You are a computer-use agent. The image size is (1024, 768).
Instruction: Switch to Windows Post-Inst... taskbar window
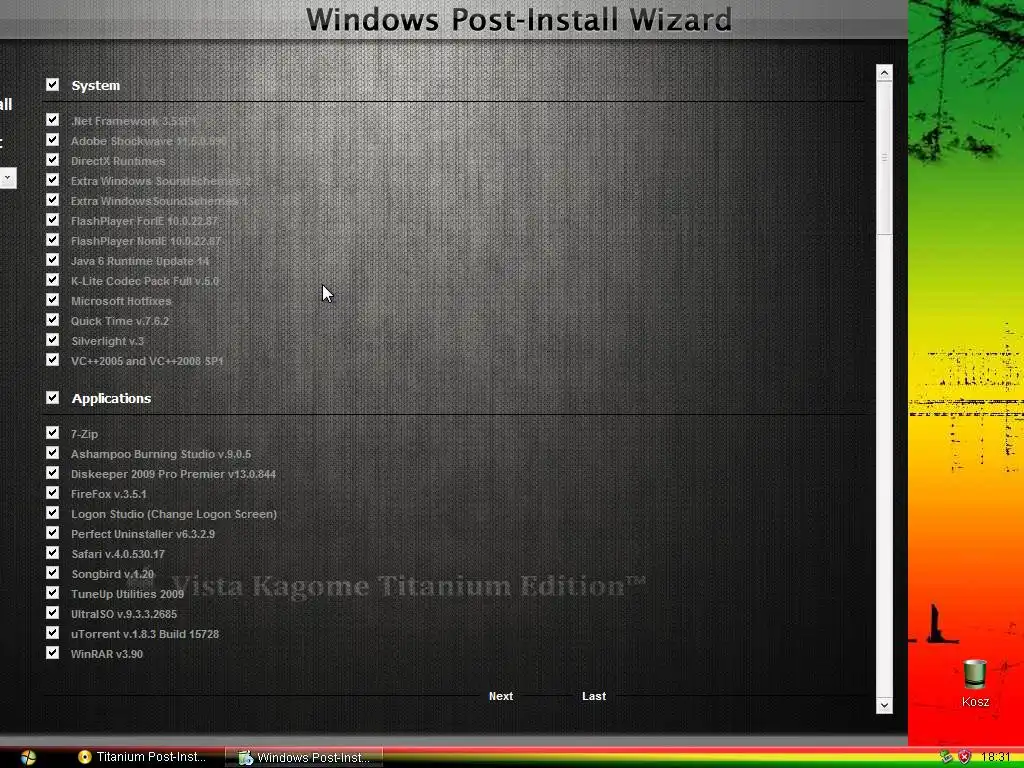(x=304, y=758)
